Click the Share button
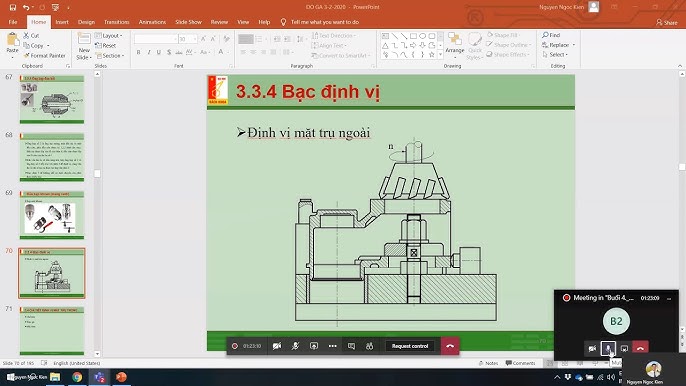The width and height of the screenshot is (686, 386). [667, 22]
